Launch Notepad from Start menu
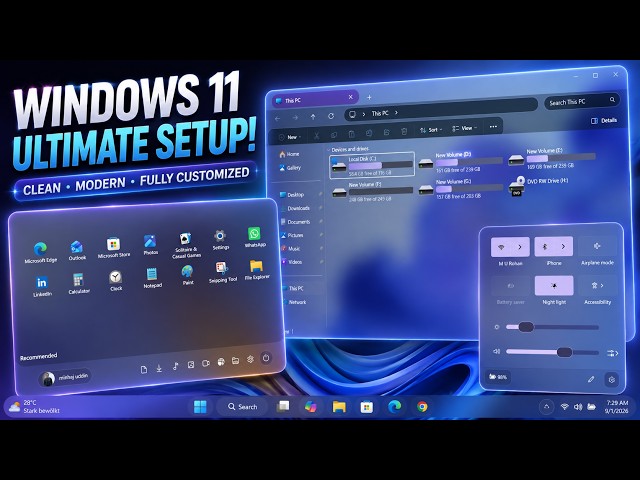Image resolution: width=640 pixels, height=480 pixels. click(x=152, y=278)
